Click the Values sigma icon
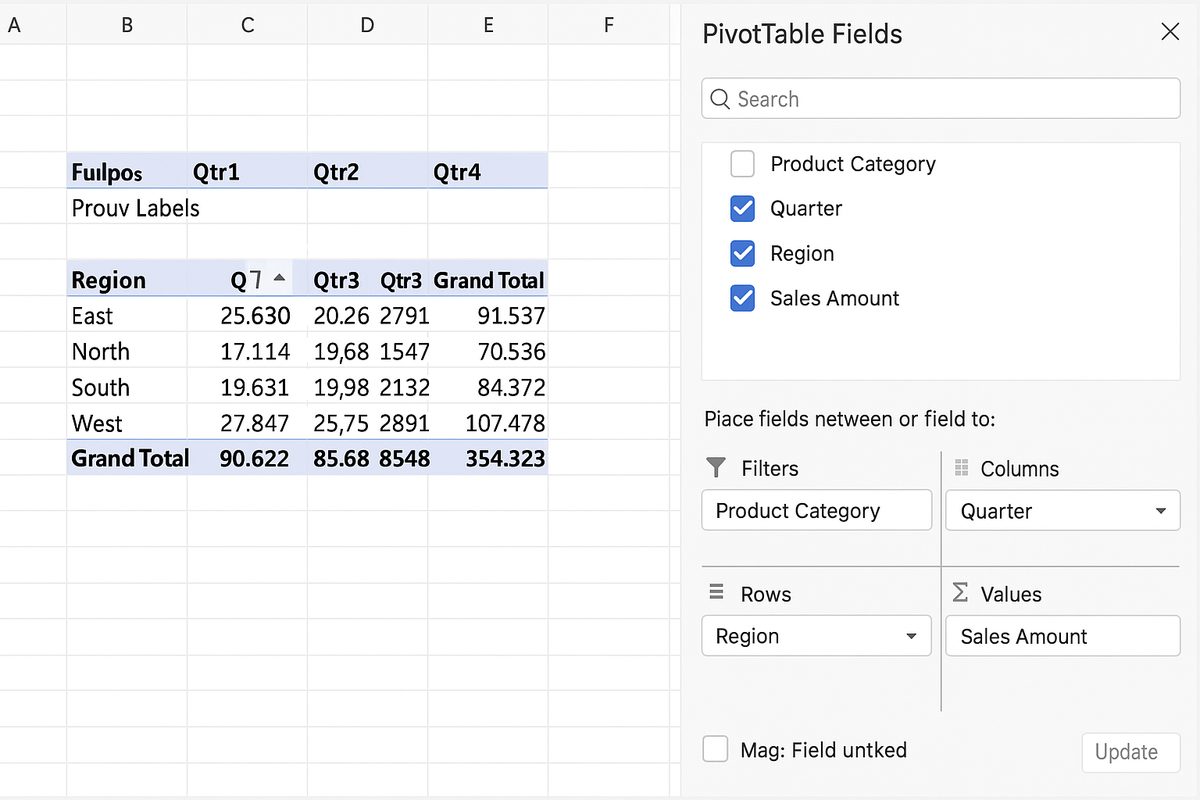 tap(960, 593)
